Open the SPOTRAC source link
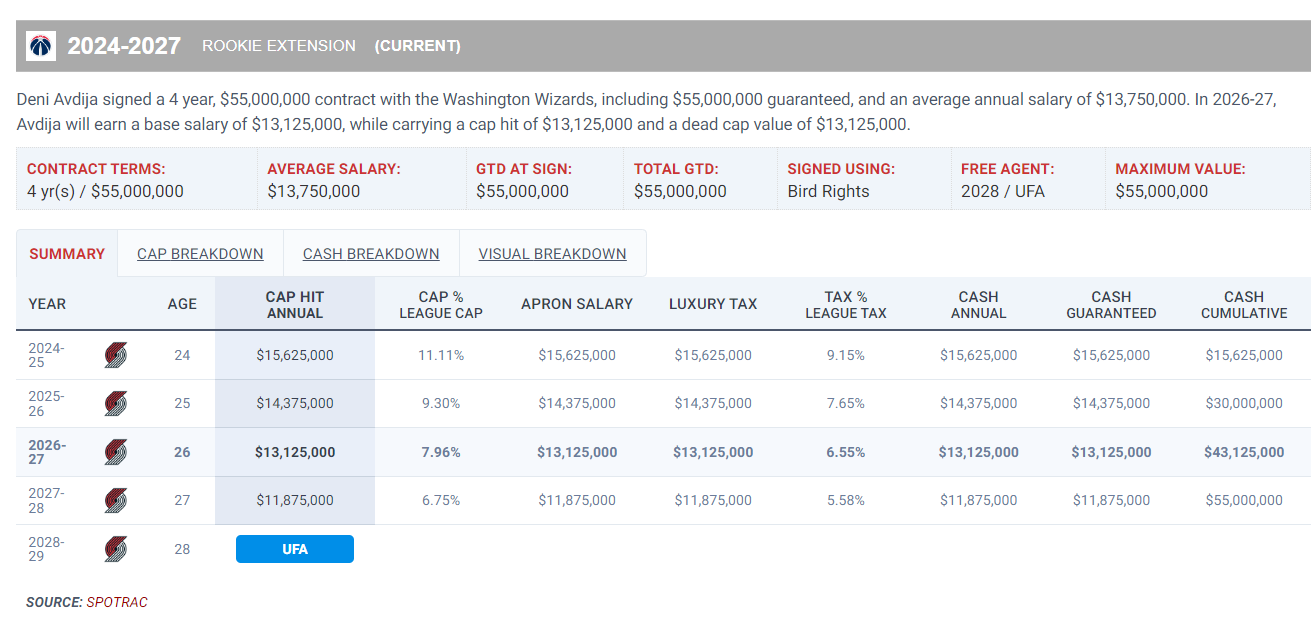 (117, 602)
